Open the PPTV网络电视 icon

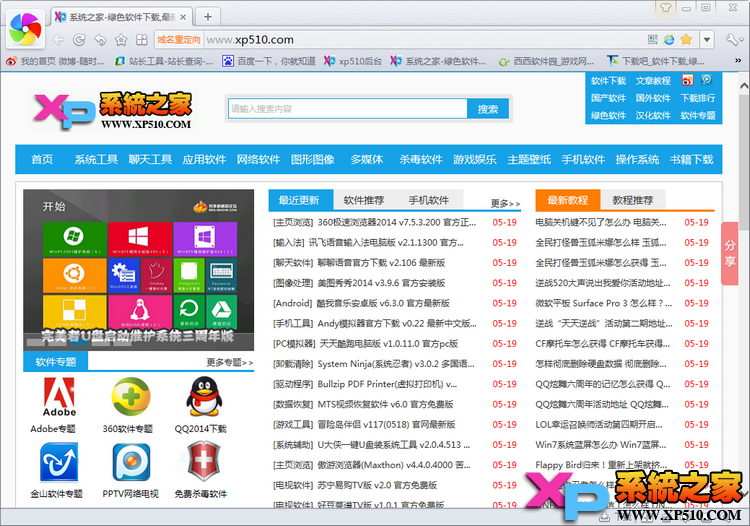click(x=131, y=462)
